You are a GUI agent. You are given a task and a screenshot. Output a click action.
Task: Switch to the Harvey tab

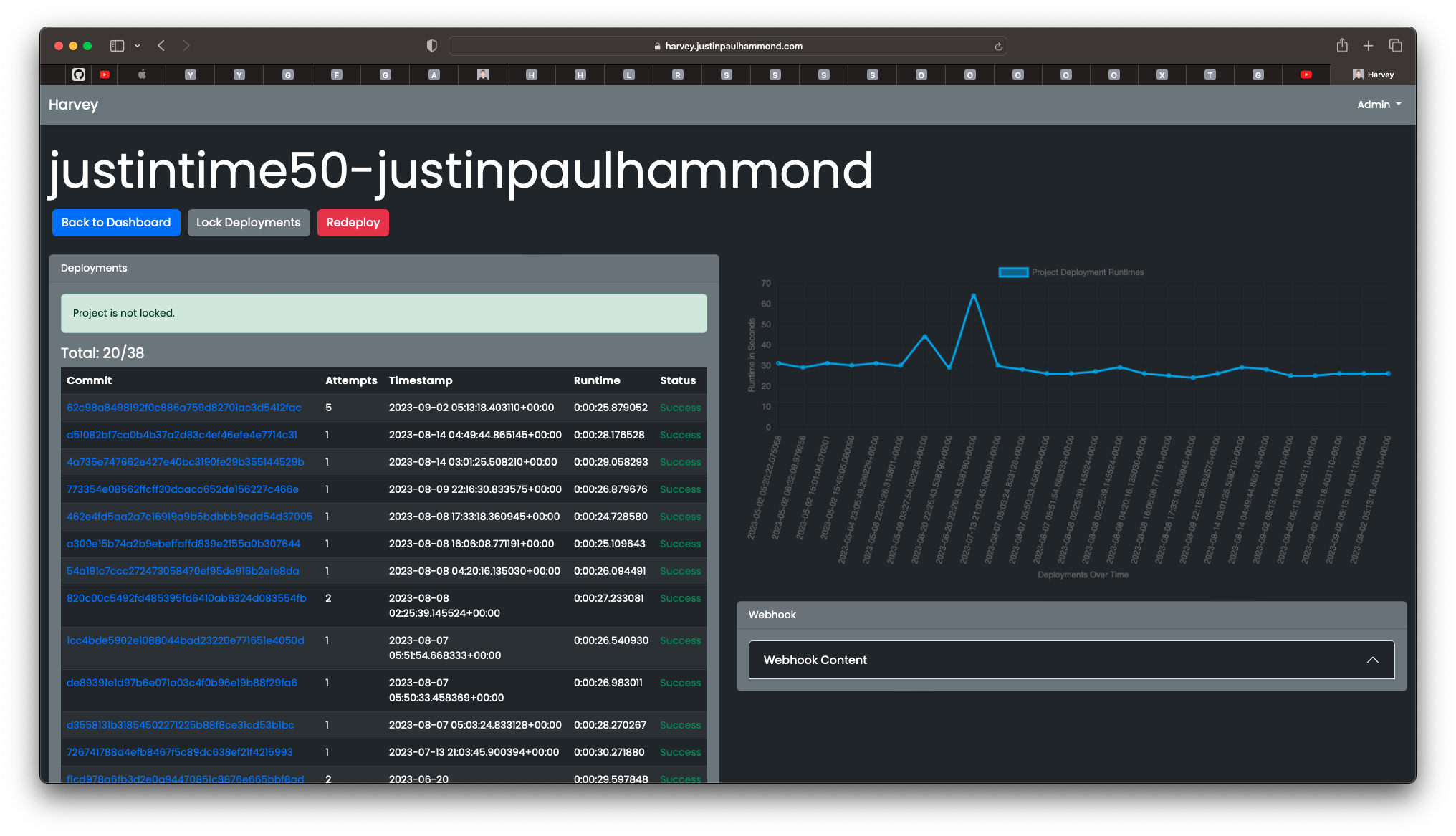(1373, 75)
